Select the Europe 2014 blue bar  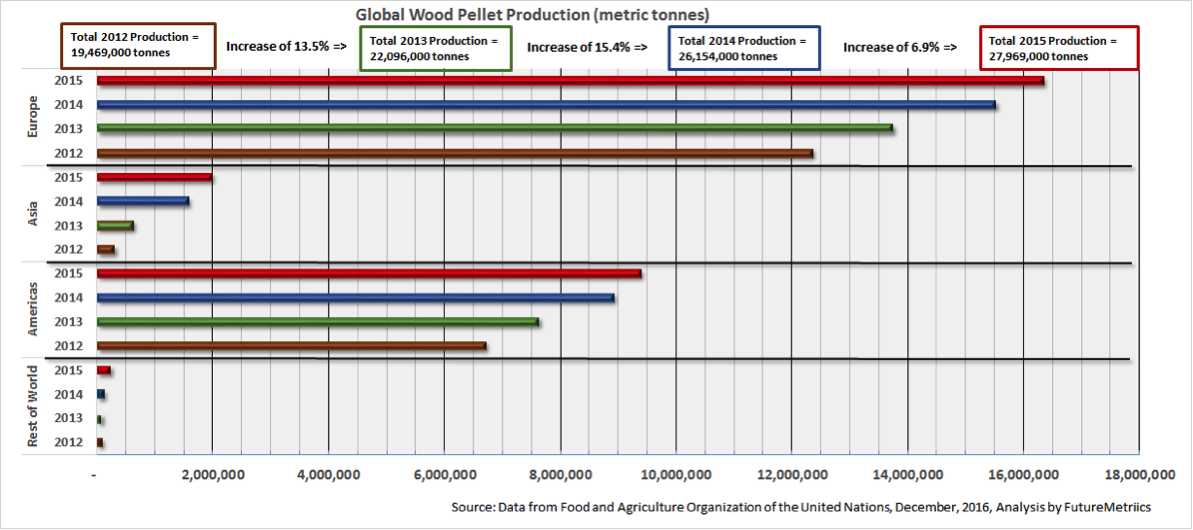546,105
